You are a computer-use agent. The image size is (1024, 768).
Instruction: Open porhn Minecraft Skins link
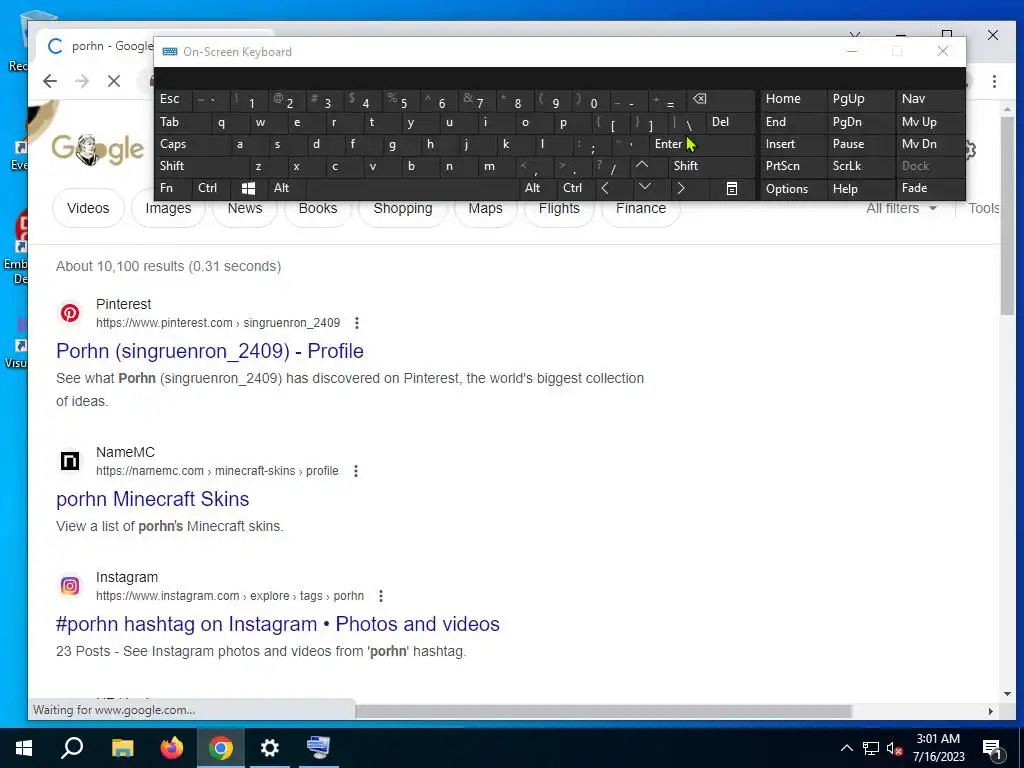coord(152,499)
